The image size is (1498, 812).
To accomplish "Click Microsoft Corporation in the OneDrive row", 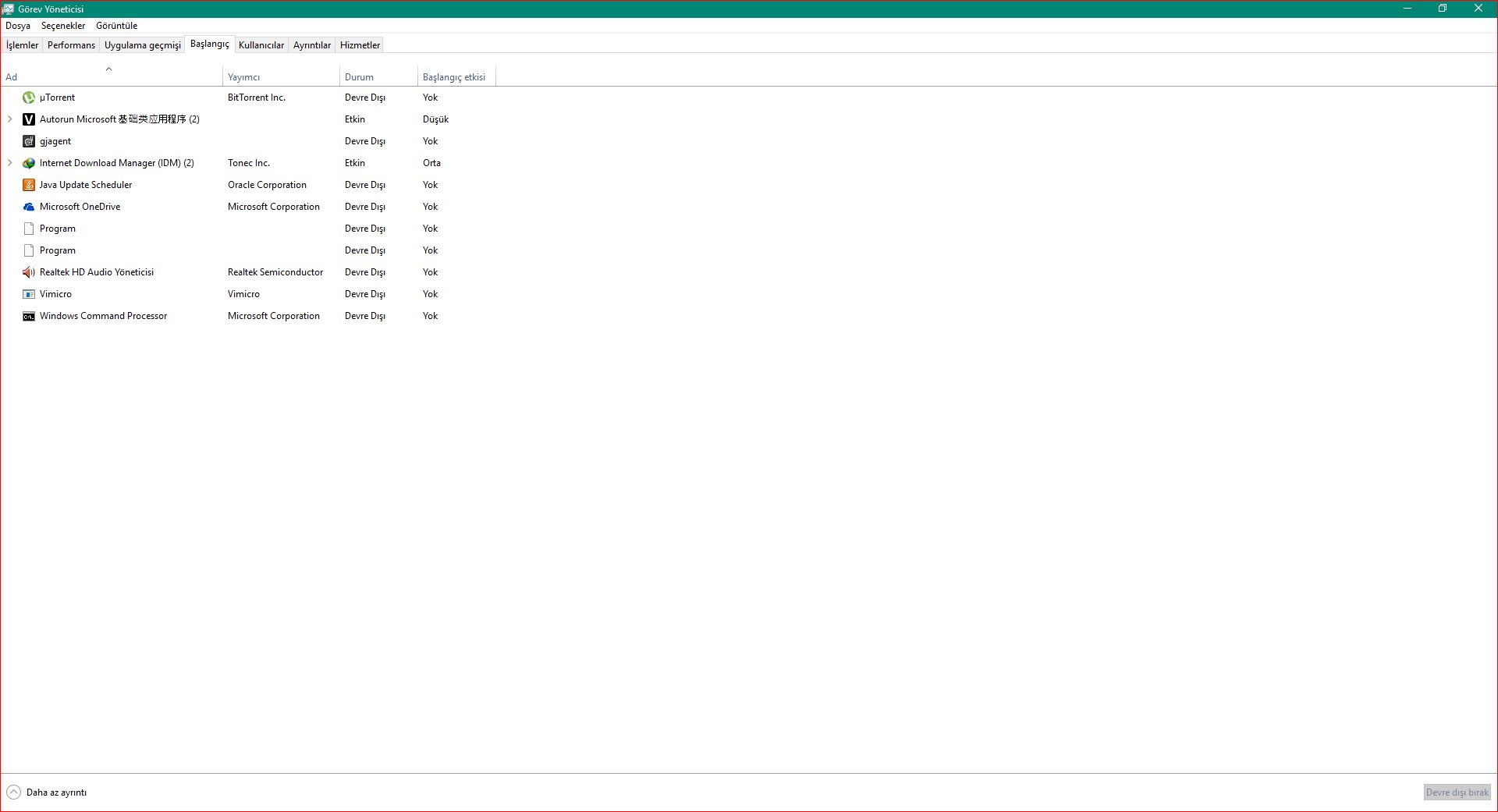I will (x=274, y=207).
